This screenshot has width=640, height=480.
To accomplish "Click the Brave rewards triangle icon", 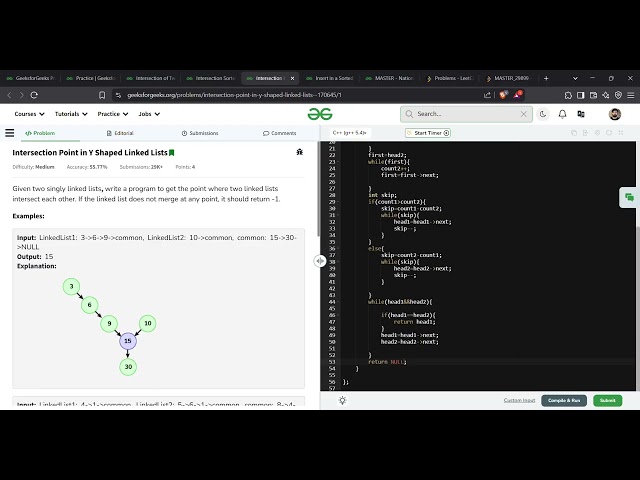I will click(x=518, y=95).
